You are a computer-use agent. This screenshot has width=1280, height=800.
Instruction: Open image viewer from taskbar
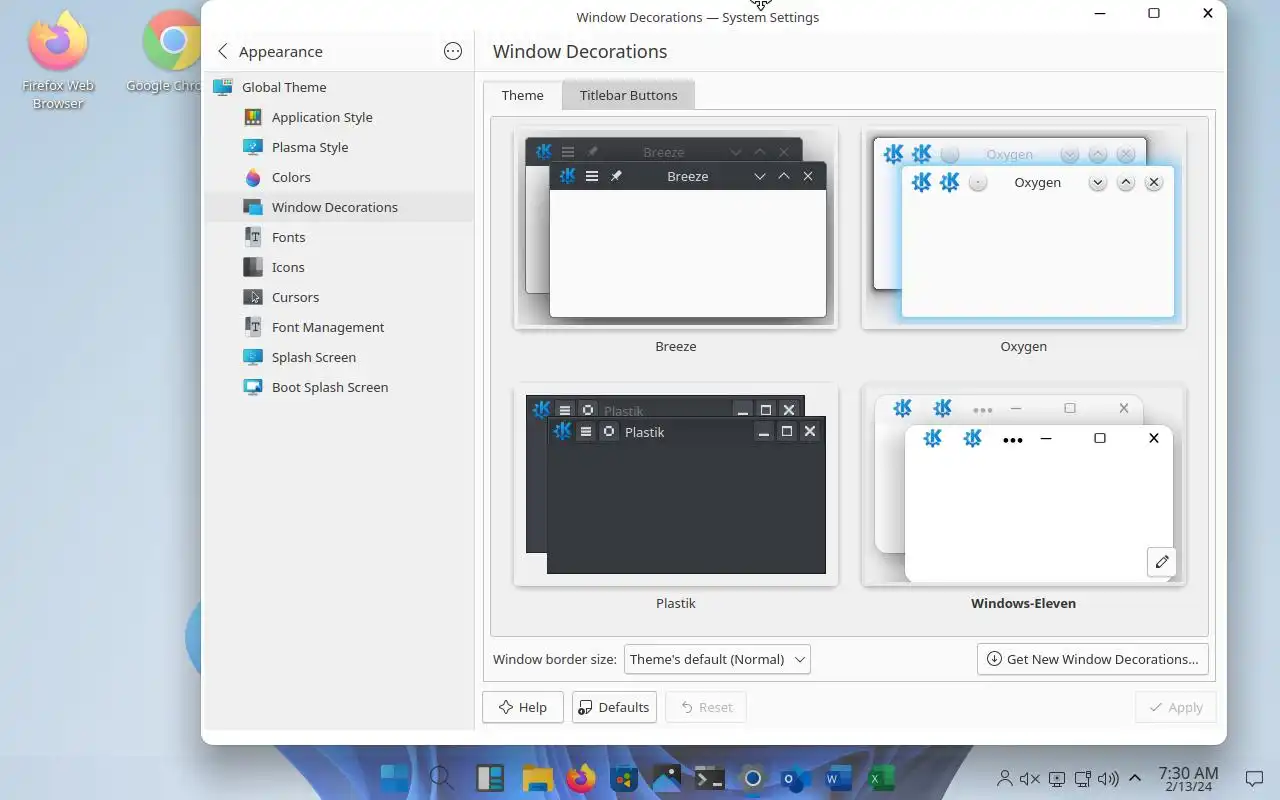click(666, 778)
